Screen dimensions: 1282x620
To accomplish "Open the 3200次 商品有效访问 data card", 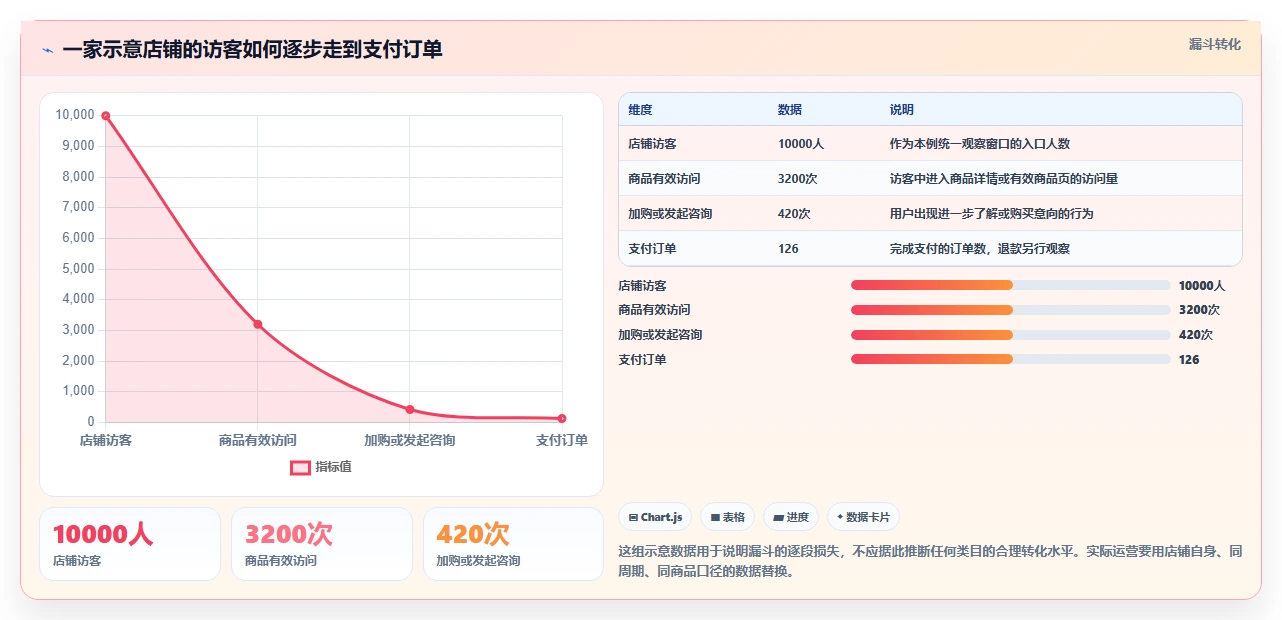I will point(322,544).
